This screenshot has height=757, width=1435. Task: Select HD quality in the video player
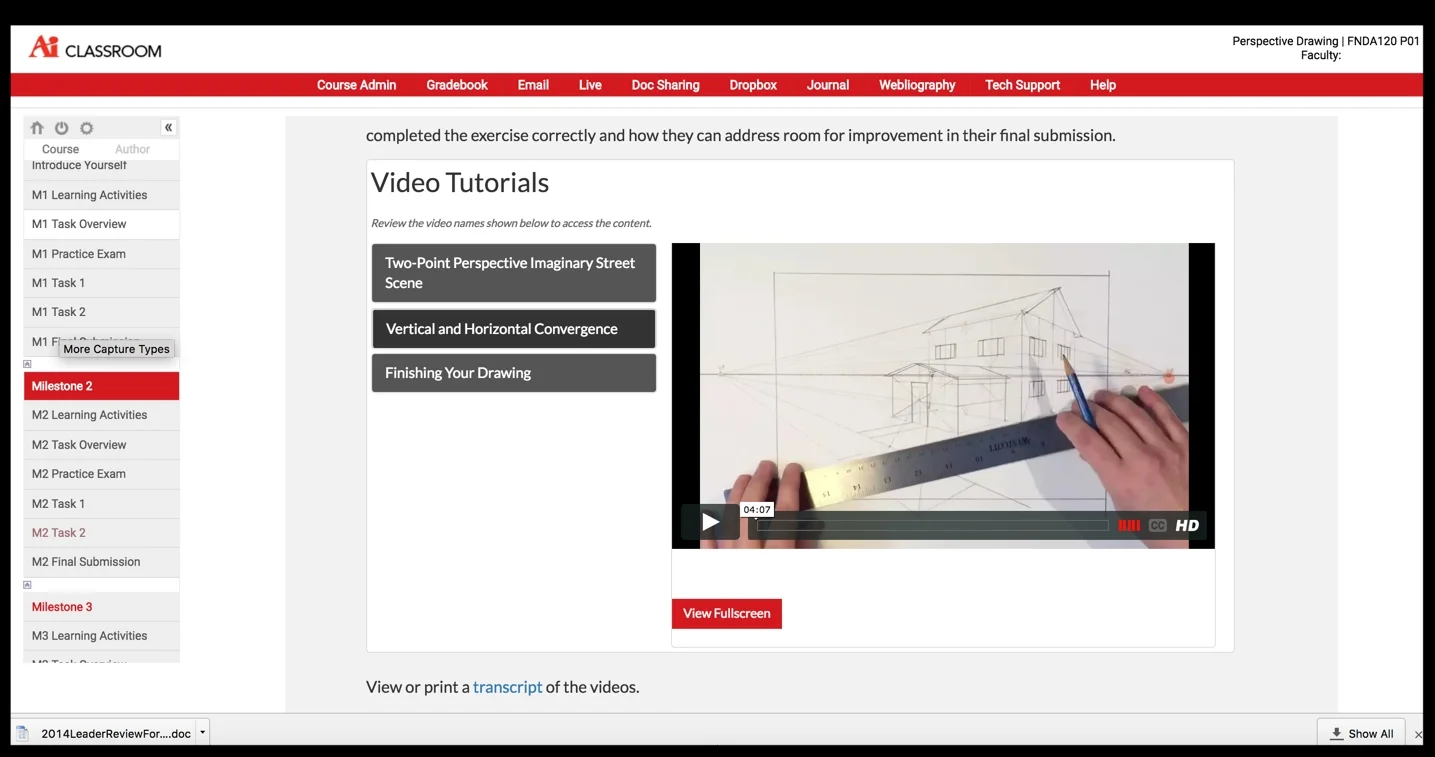[x=1186, y=524]
